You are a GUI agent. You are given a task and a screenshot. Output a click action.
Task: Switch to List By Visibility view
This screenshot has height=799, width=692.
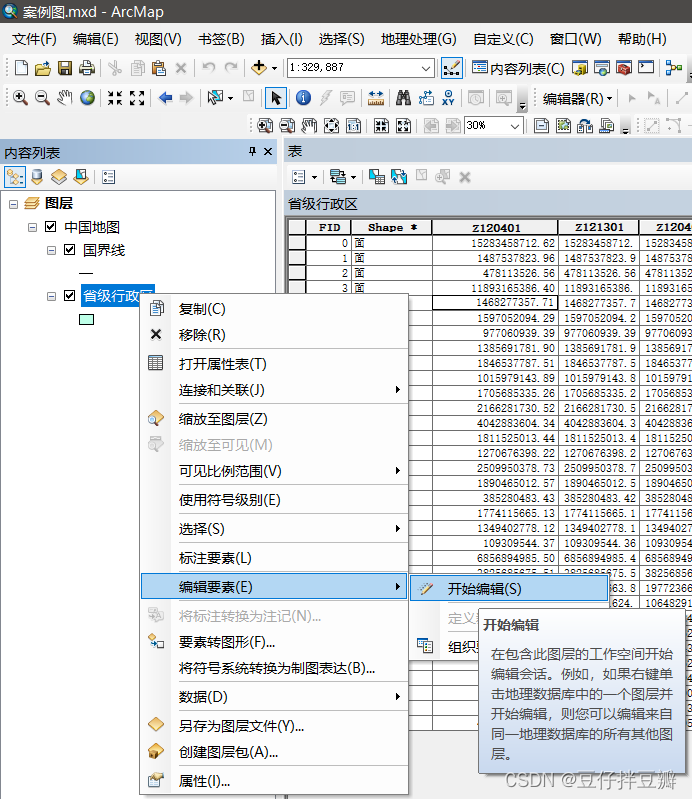pyautogui.click(x=59, y=177)
